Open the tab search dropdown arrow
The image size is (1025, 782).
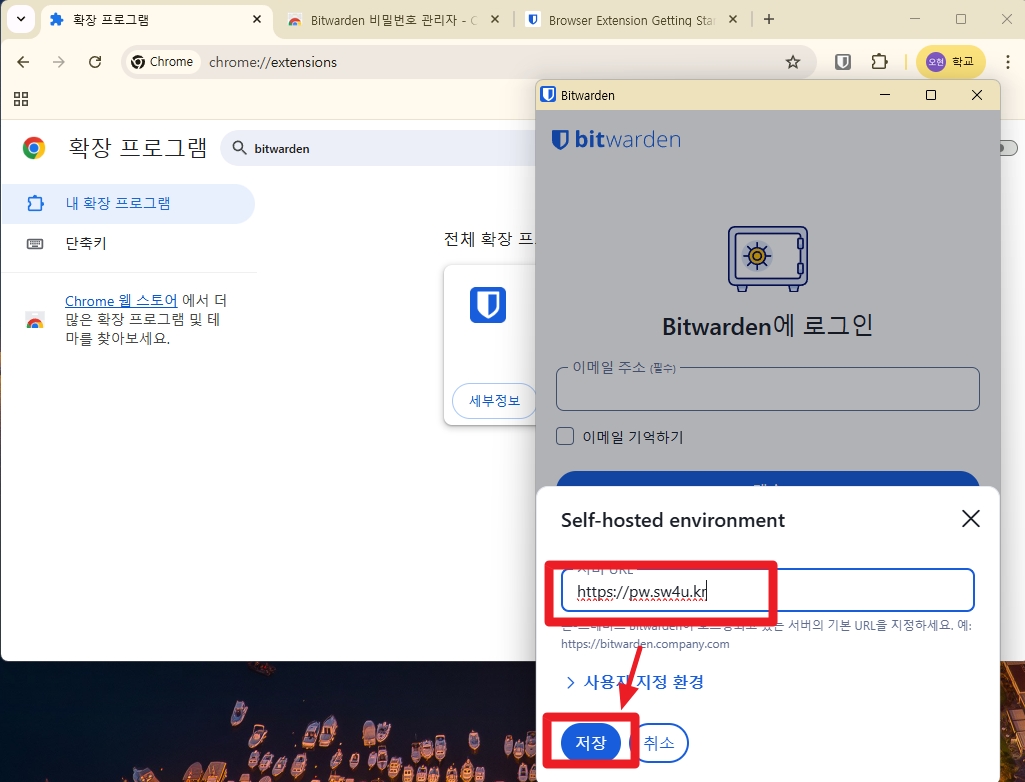click(x=20, y=18)
